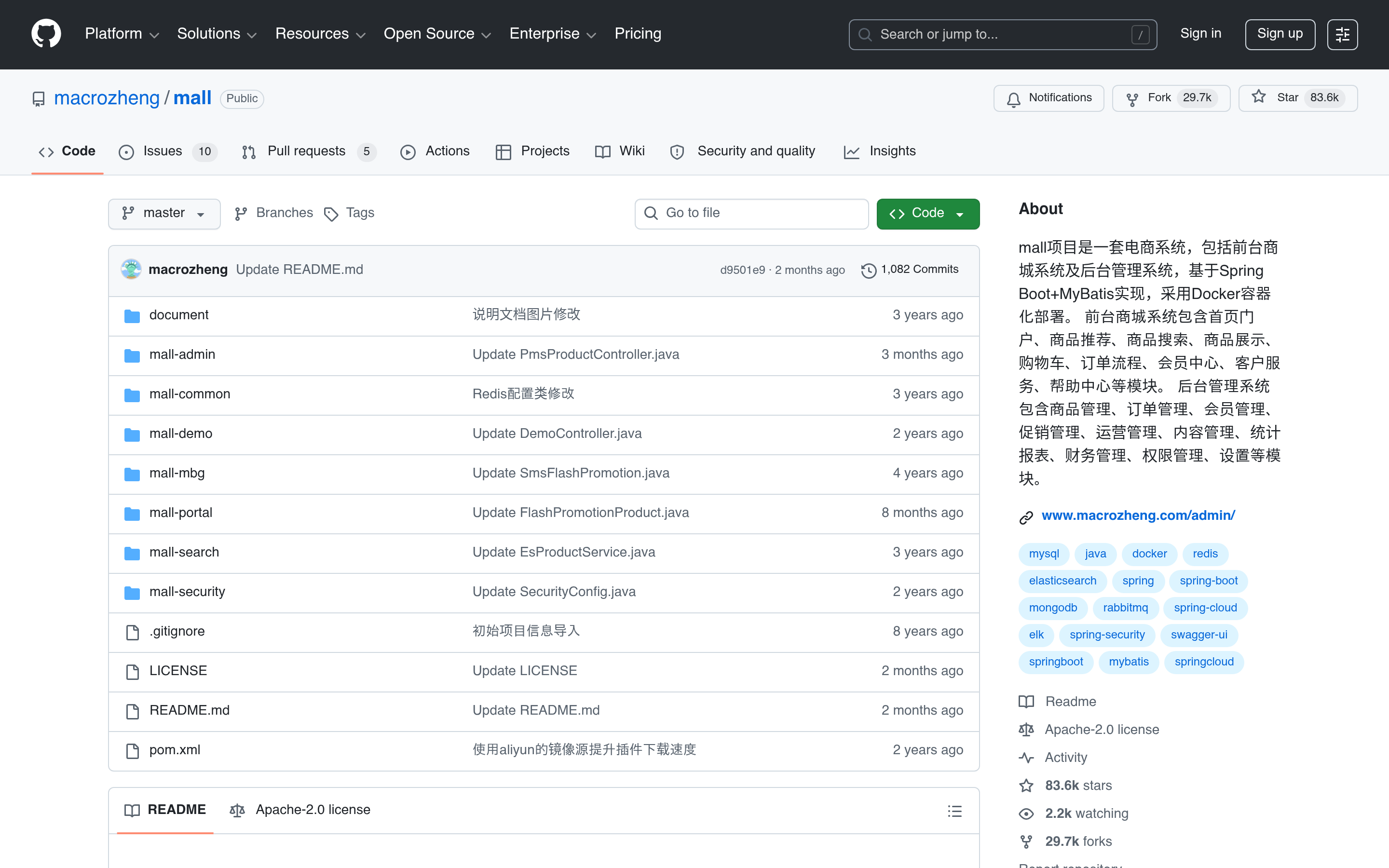
Task: Click the stars icon in About sidebar
Action: (x=1026, y=786)
